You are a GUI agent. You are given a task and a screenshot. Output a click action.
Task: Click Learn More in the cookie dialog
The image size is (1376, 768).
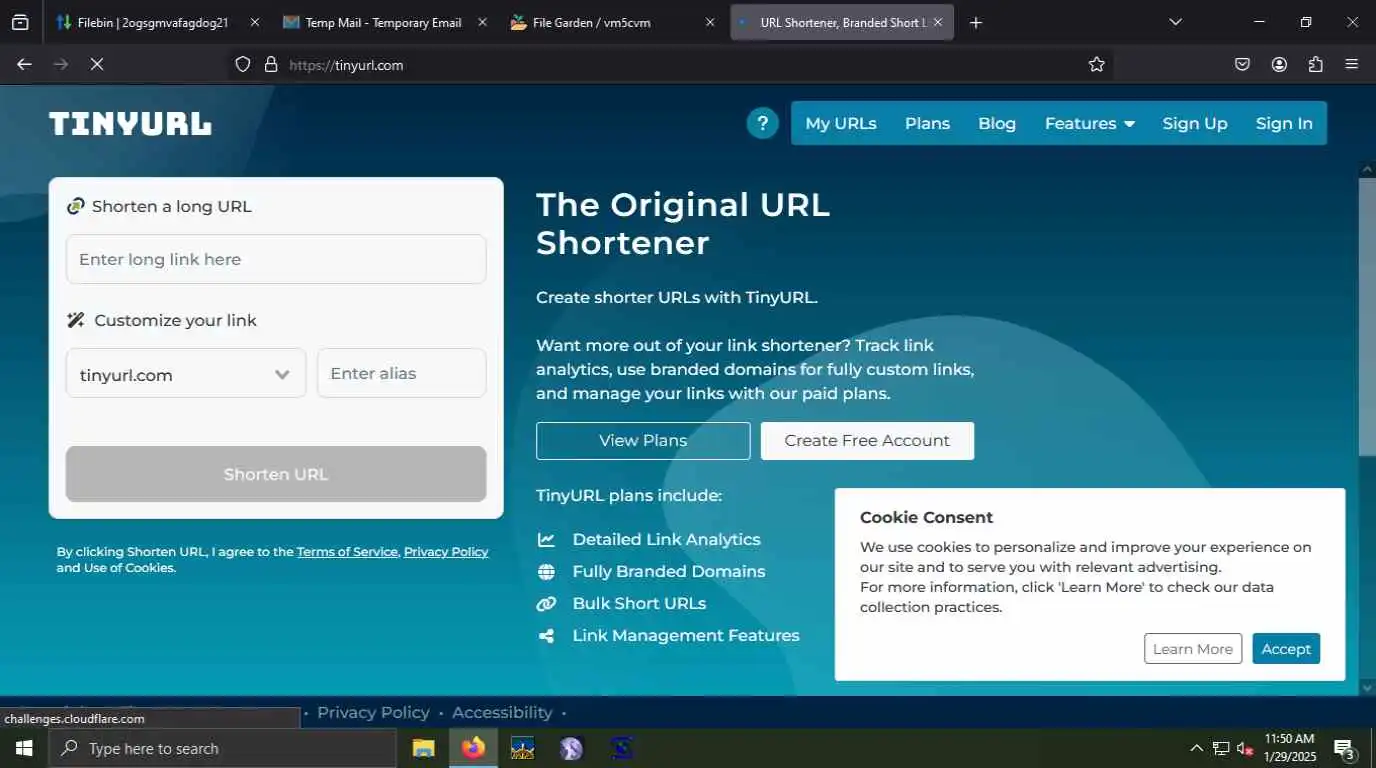click(x=1193, y=649)
